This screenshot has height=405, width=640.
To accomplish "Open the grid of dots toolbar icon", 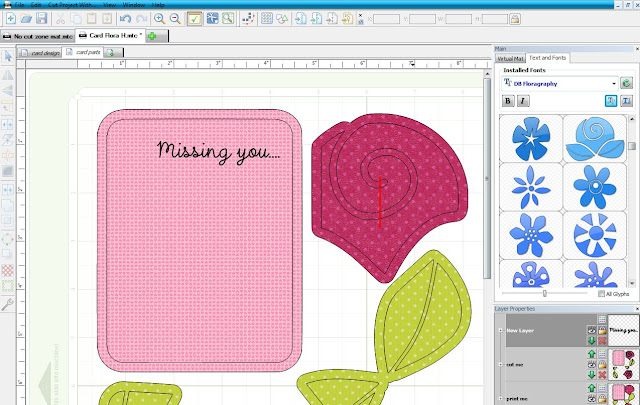I will 267,18.
